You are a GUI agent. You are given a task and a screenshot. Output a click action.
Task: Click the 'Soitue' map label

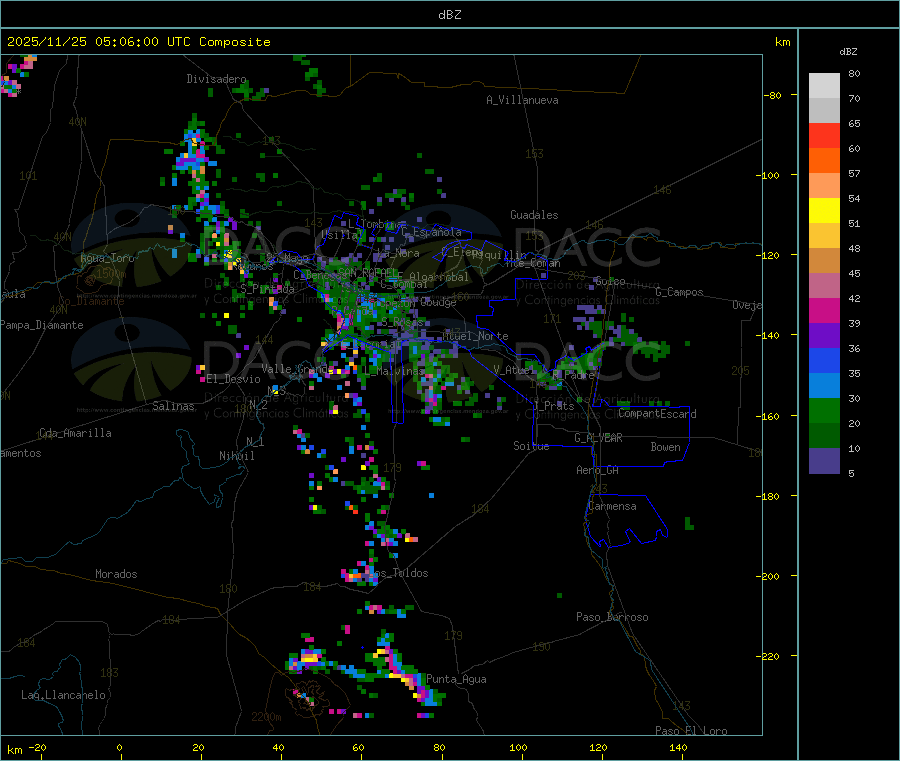tap(531, 446)
